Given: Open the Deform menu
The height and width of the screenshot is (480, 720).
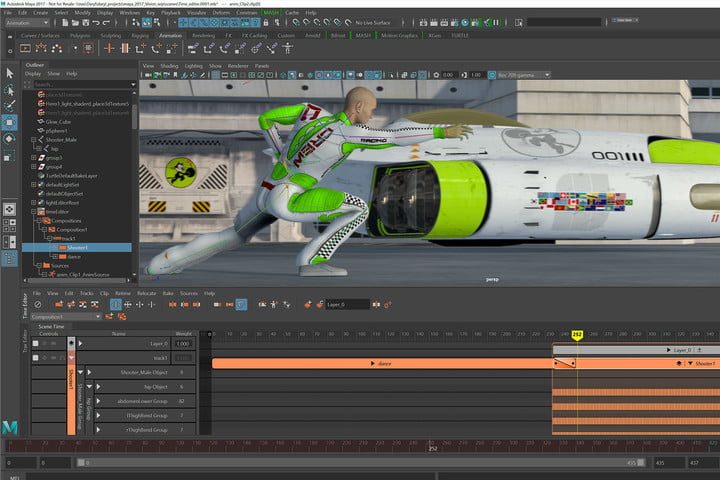Looking at the screenshot, I should tap(221, 13).
